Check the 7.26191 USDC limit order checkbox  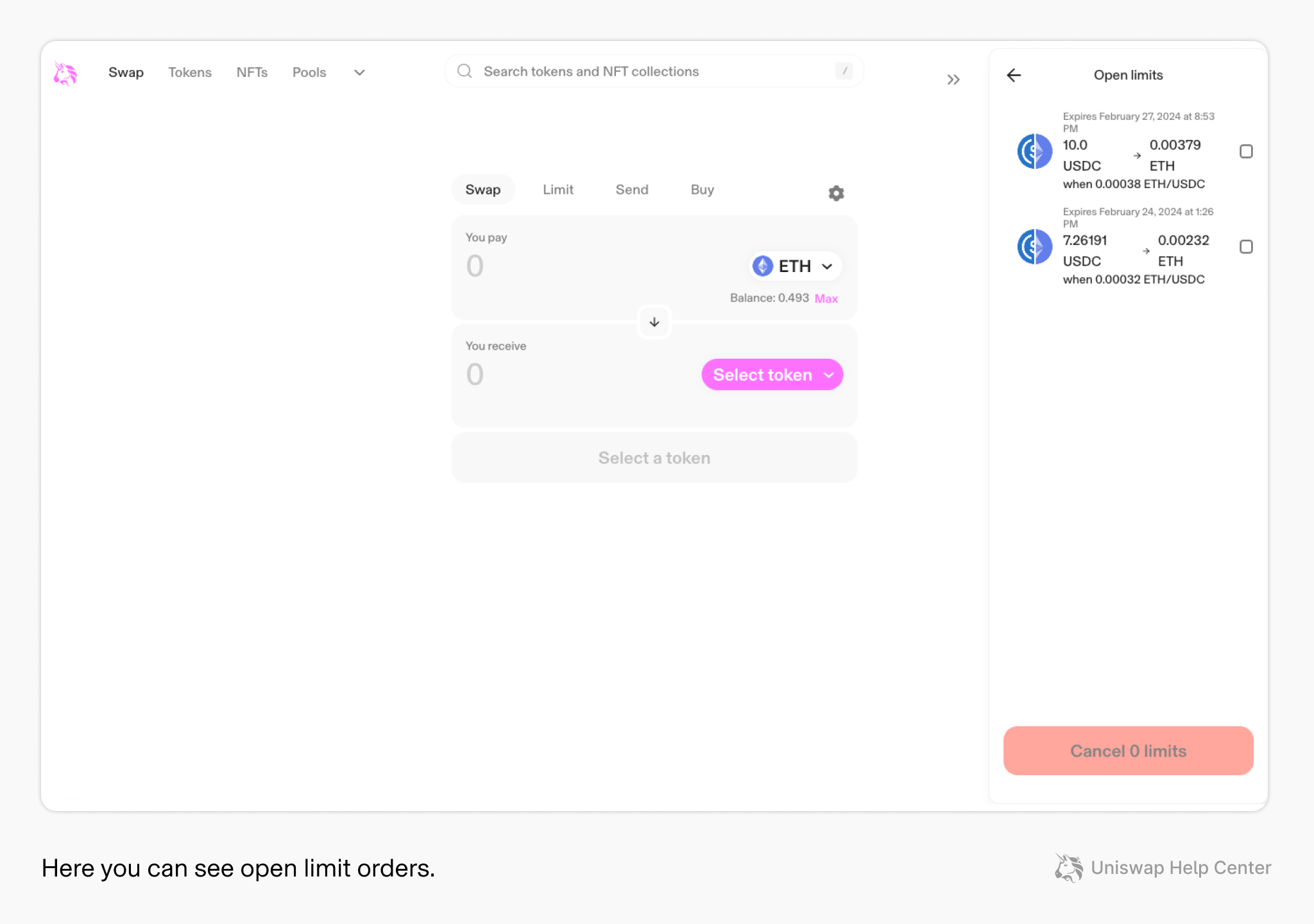point(1246,247)
